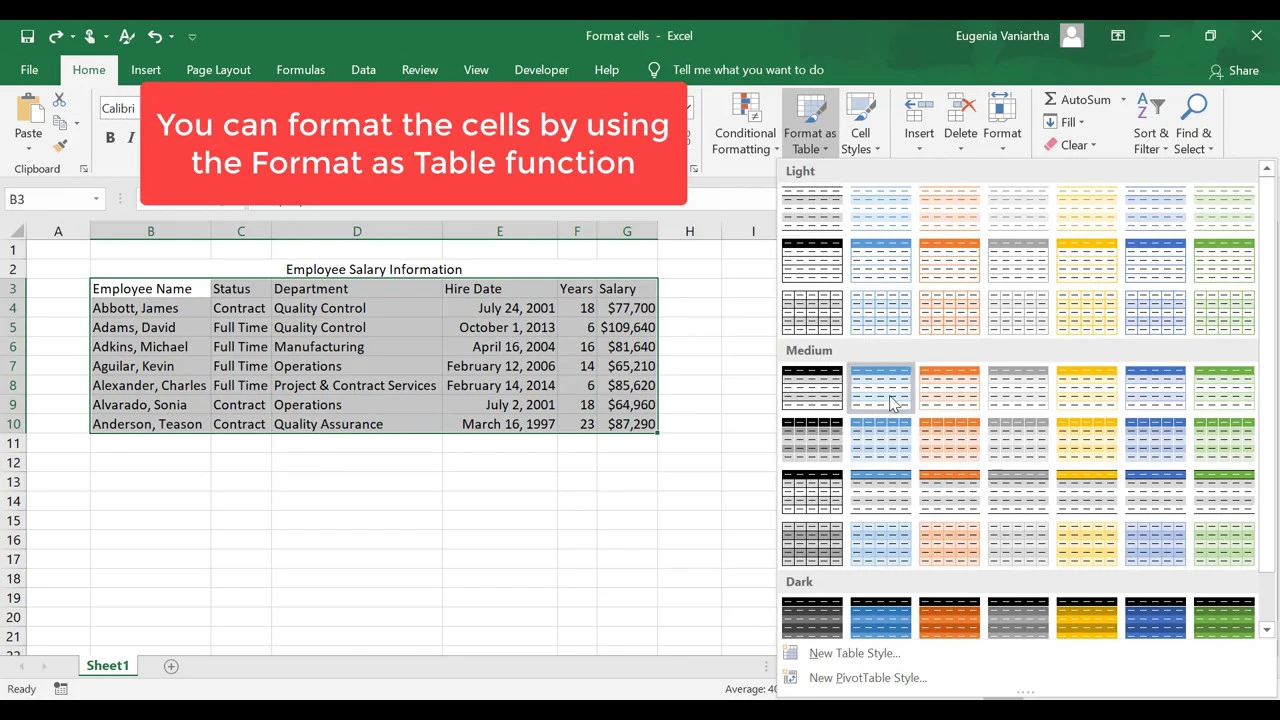This screenshot has width=1280, height=720.
Task: Open Clipboard group dialog launcher
Action: click(x=83, y=169)
